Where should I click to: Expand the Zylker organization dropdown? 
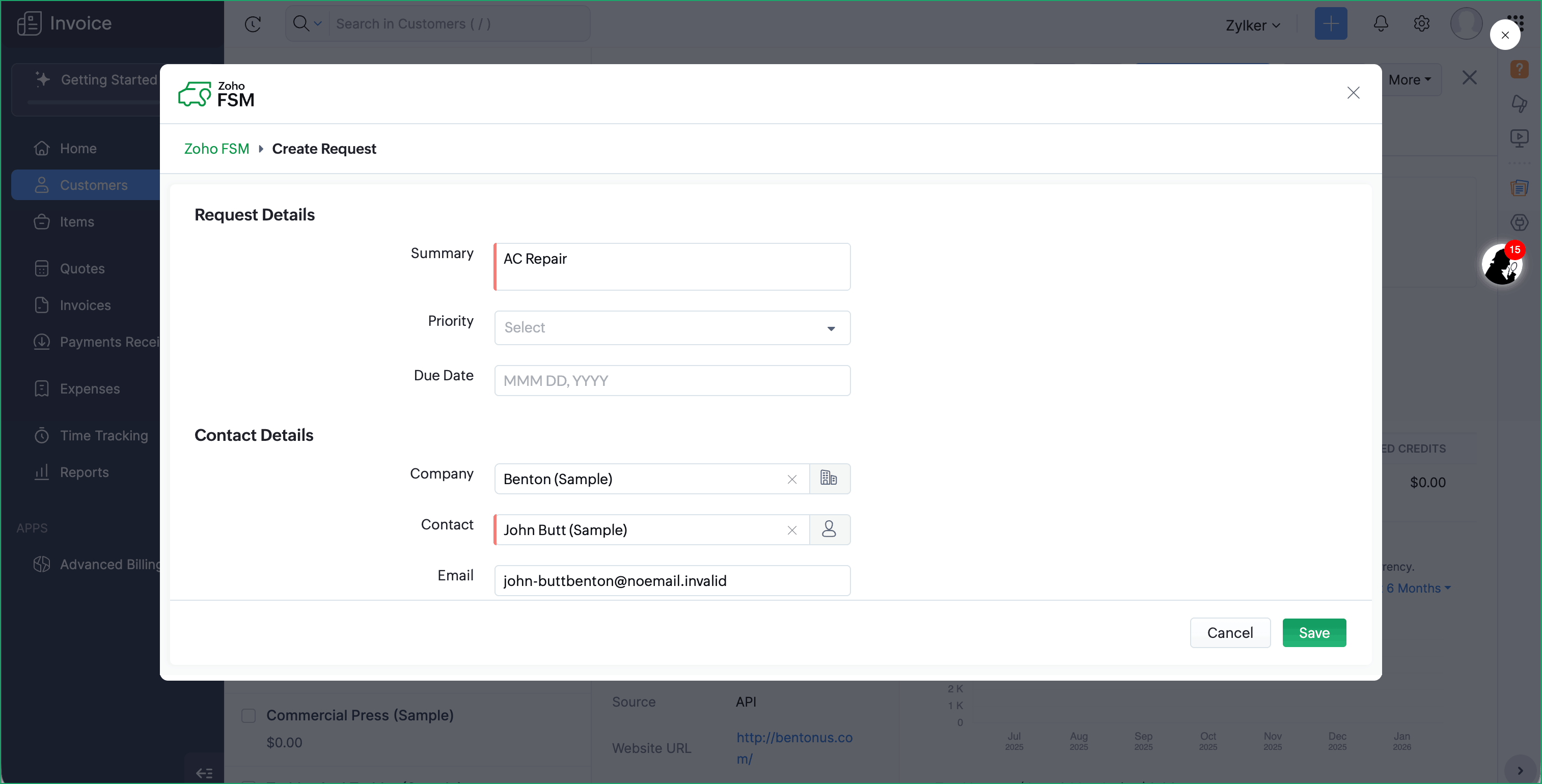point(1252,25)
